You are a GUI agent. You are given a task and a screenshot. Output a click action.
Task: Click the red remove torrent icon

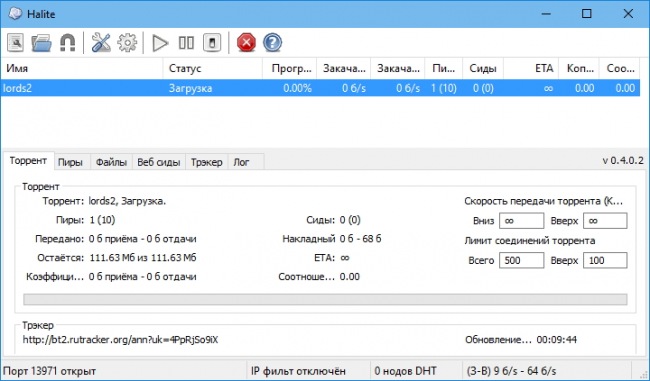point(246,43)
